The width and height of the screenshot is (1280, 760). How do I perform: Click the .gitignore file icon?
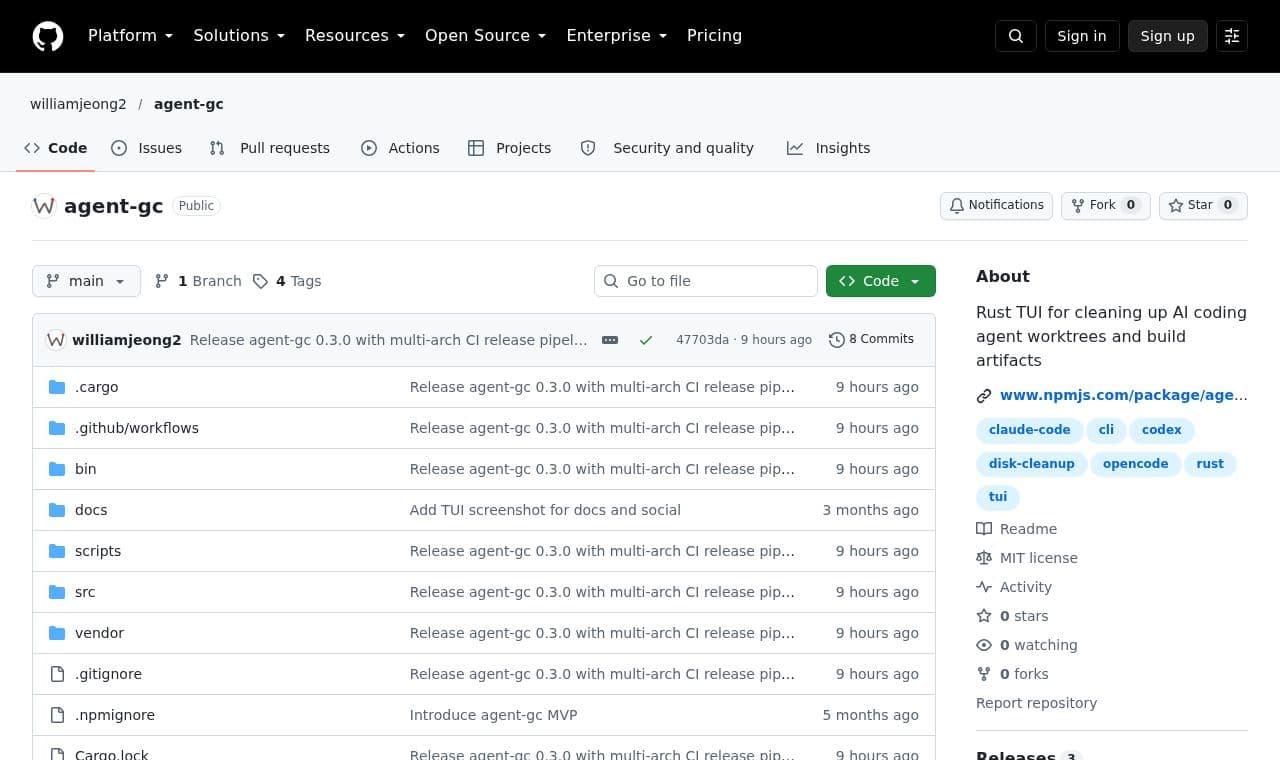57,674
